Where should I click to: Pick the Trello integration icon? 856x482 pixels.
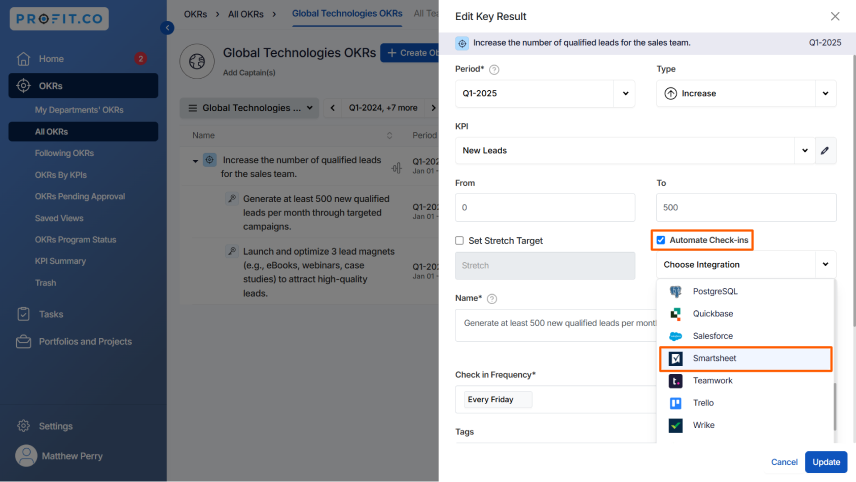click(675, 403)
